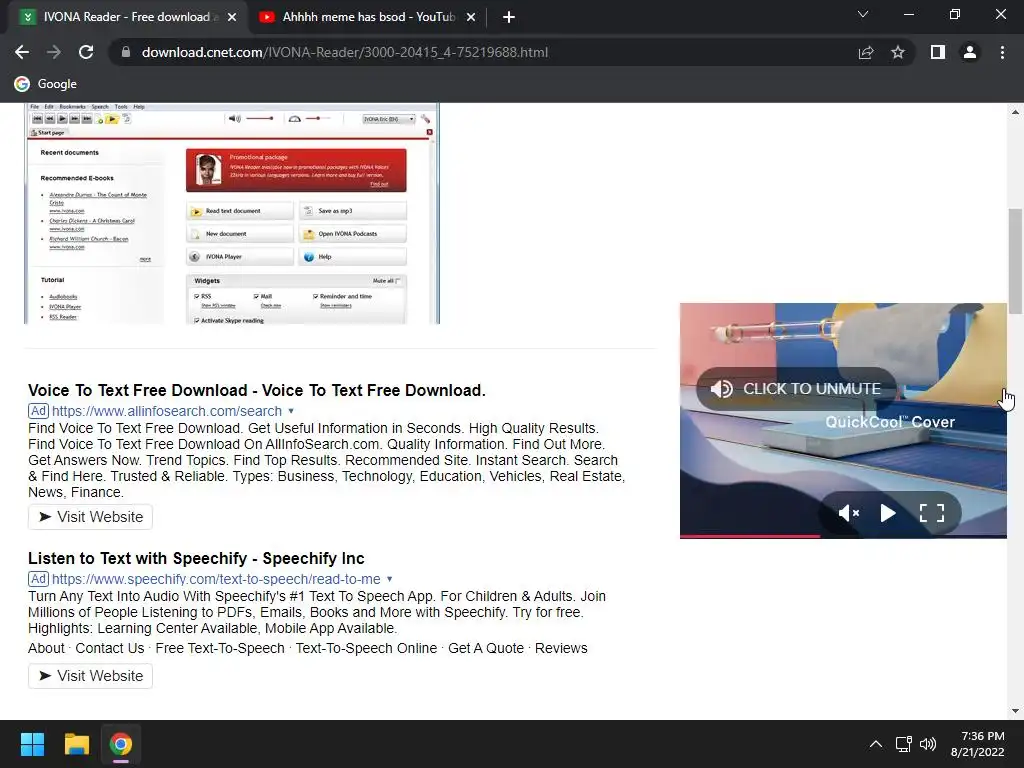Expand the Speechify ad dropdown arrow
Screen dimensions: 1024x768
[x=390, y=579]
